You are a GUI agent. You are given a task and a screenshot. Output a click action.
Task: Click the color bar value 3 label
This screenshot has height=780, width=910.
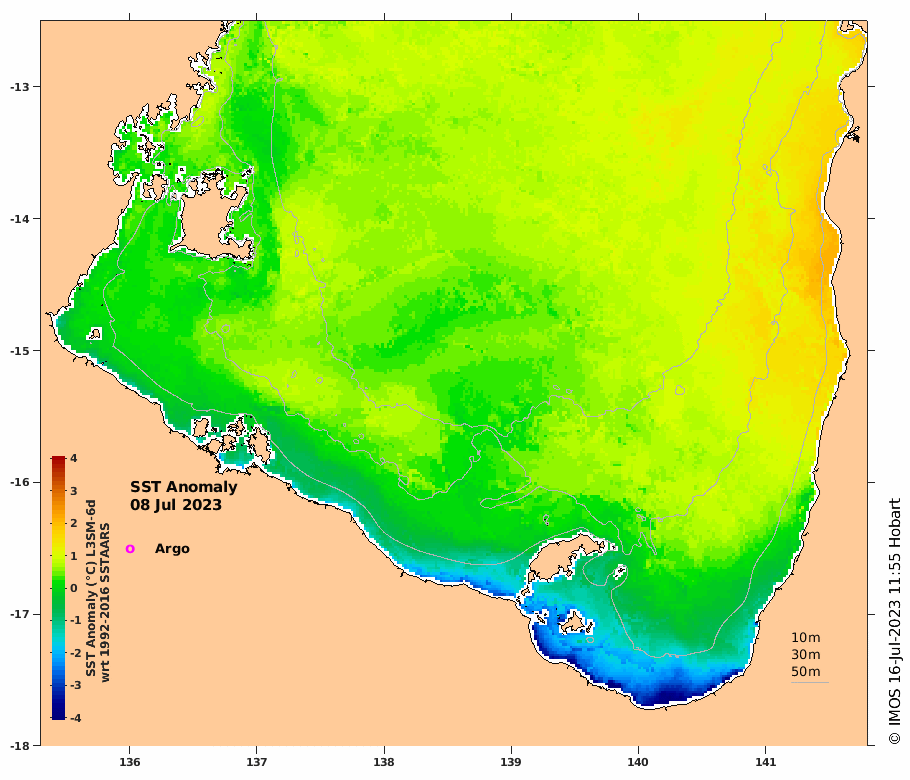tap(74, 491)
